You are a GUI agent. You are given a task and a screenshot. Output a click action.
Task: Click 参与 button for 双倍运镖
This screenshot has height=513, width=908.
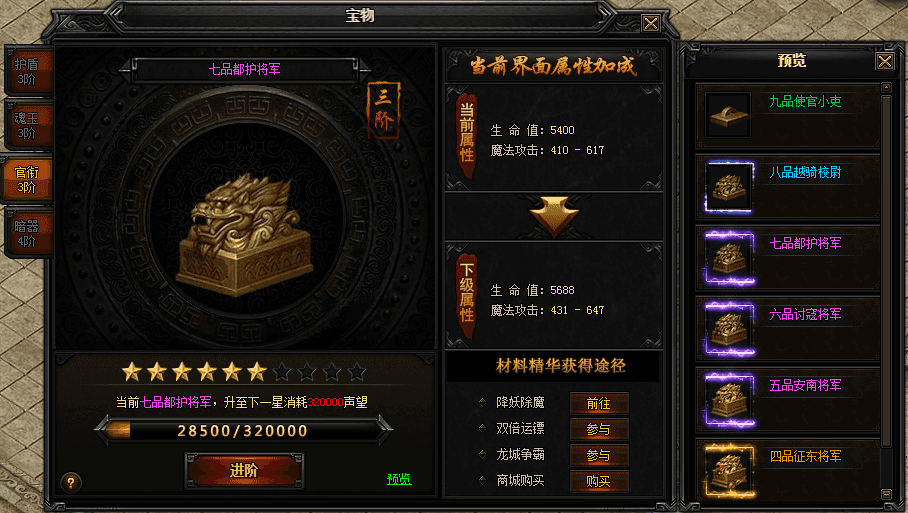coord(599,429)
